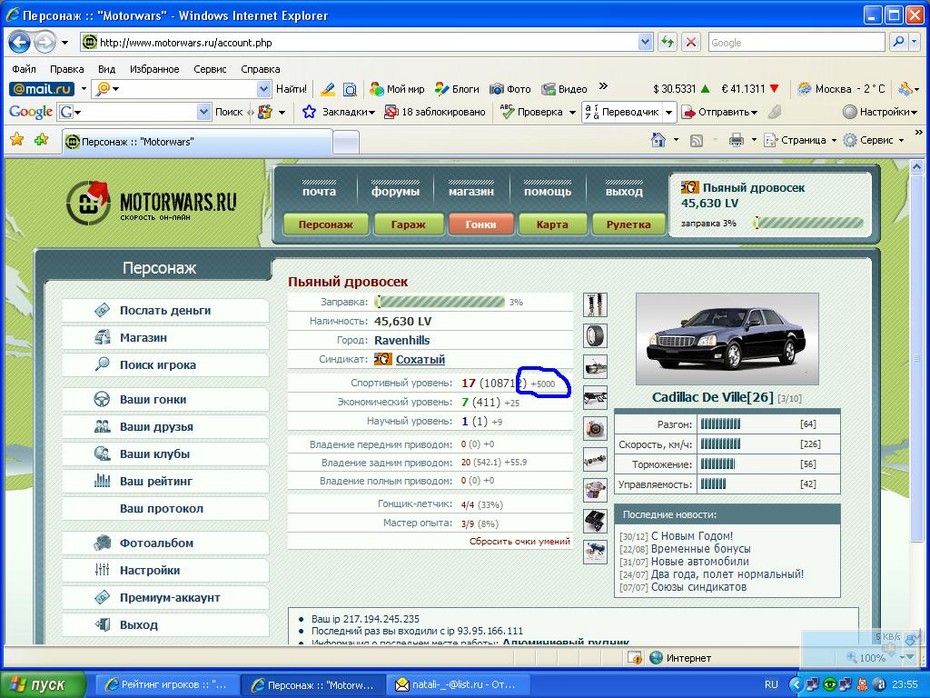Expand the Переводчик dropdown arrow
The height and width of the screenshot is (698, 930).
click(668, 111)
